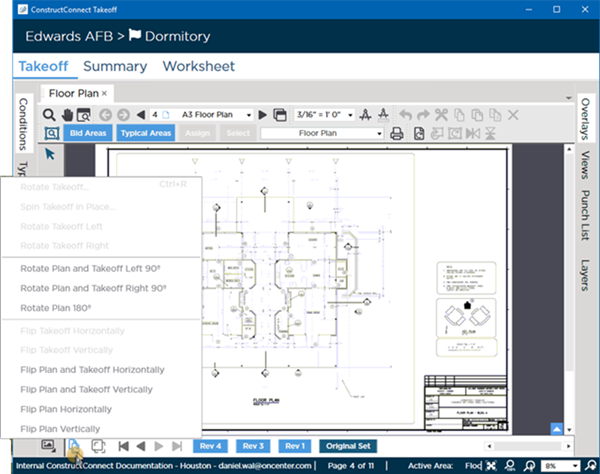Select the arrow pointer tool
Viewport: 600px width, 474px height.
[x=50, y=153]
